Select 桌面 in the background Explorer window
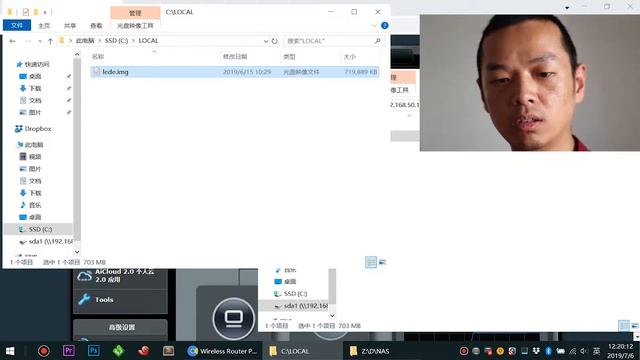640x360 pixels. click(x=290, y=282)
